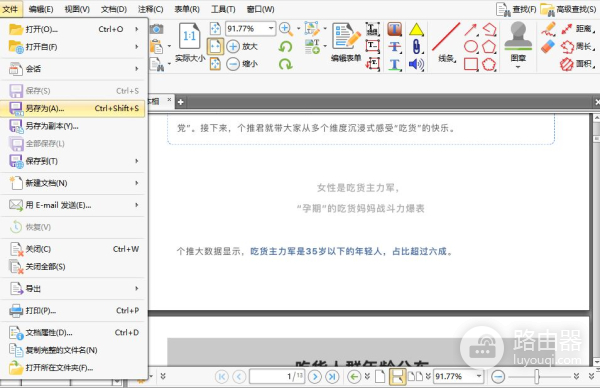The image size is (600, 388).
Task: Rotate view clockwise with the lower green arrow
Action: click(285, 64)
